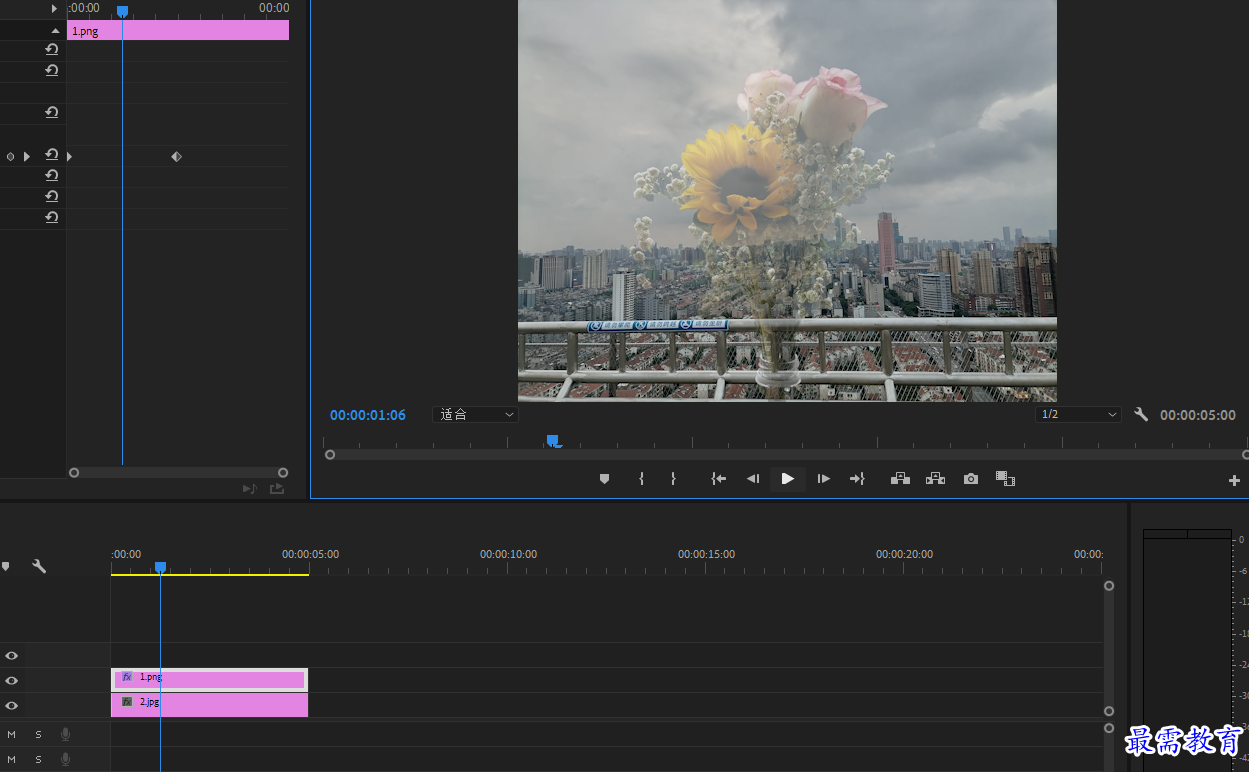Export a frame with the camera icon
The height and width of the screenshot is (772, 1249).
click(970, 479)
